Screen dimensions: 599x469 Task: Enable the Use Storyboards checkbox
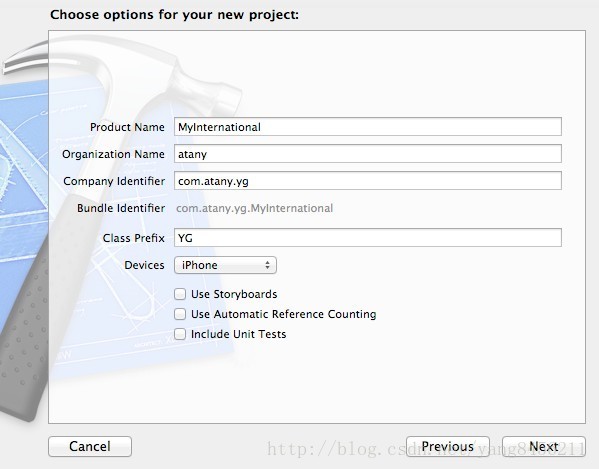pyautogui.click(x=180, y=294)
